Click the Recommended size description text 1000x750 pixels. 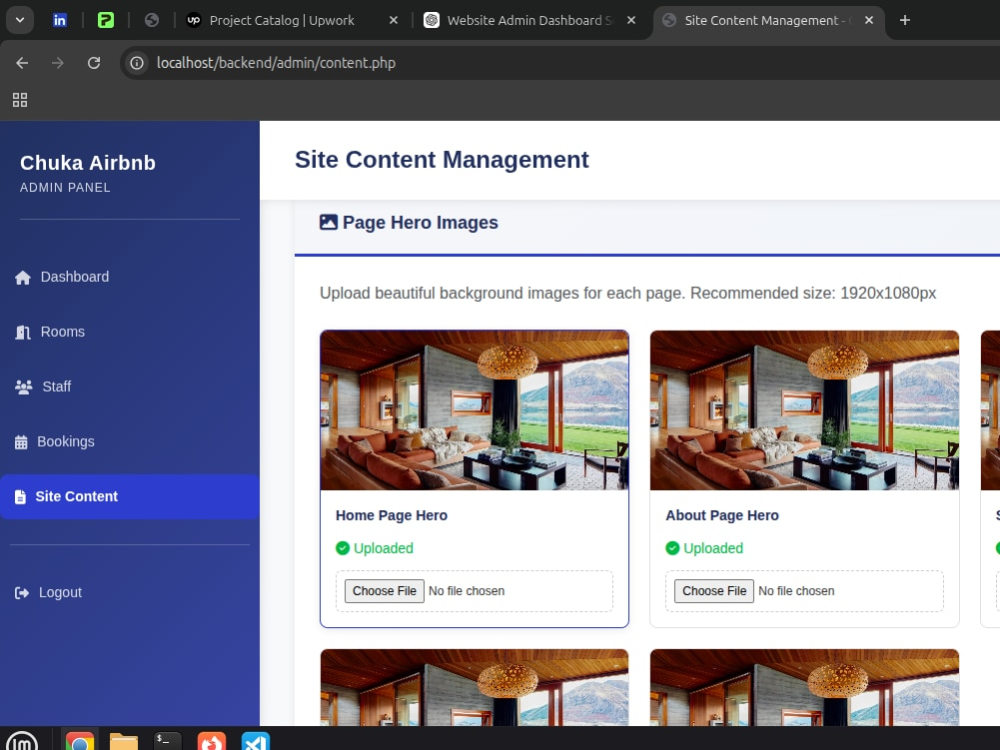628,293
